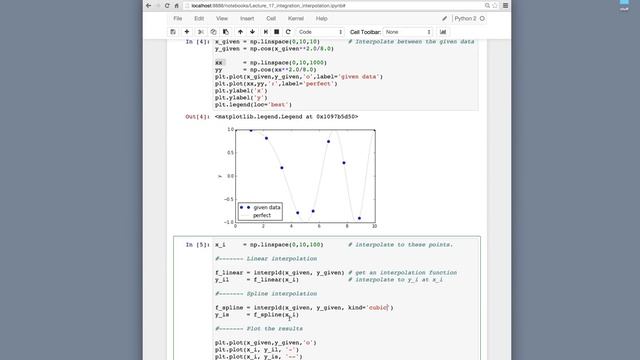Cut selected cell using scissors icon
This screenshot has width=640, height=360.
click(200, 32)
